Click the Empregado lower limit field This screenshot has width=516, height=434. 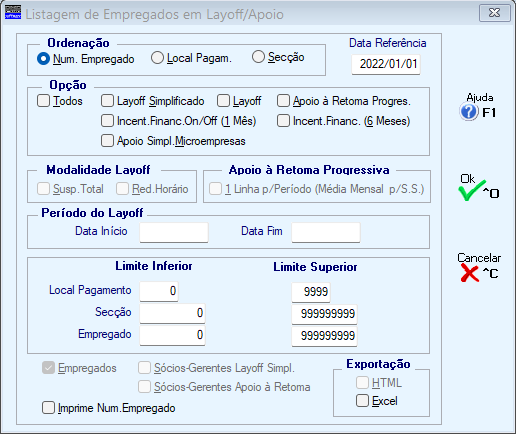(172, 335)
